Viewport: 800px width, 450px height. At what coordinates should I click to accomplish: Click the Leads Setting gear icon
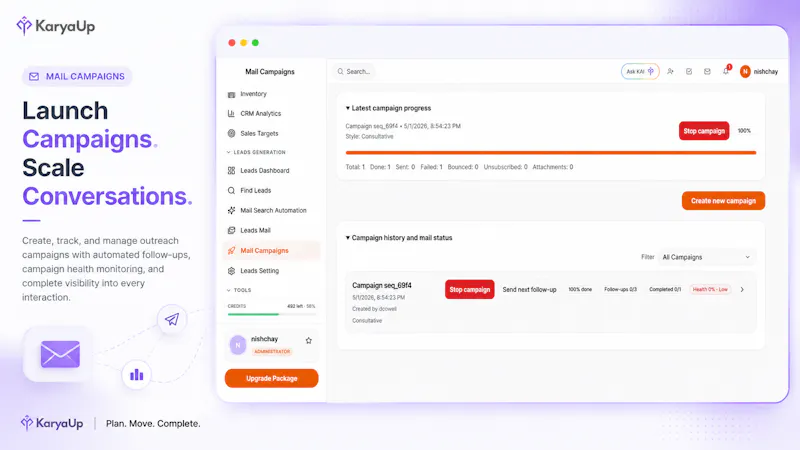[231, 271]
